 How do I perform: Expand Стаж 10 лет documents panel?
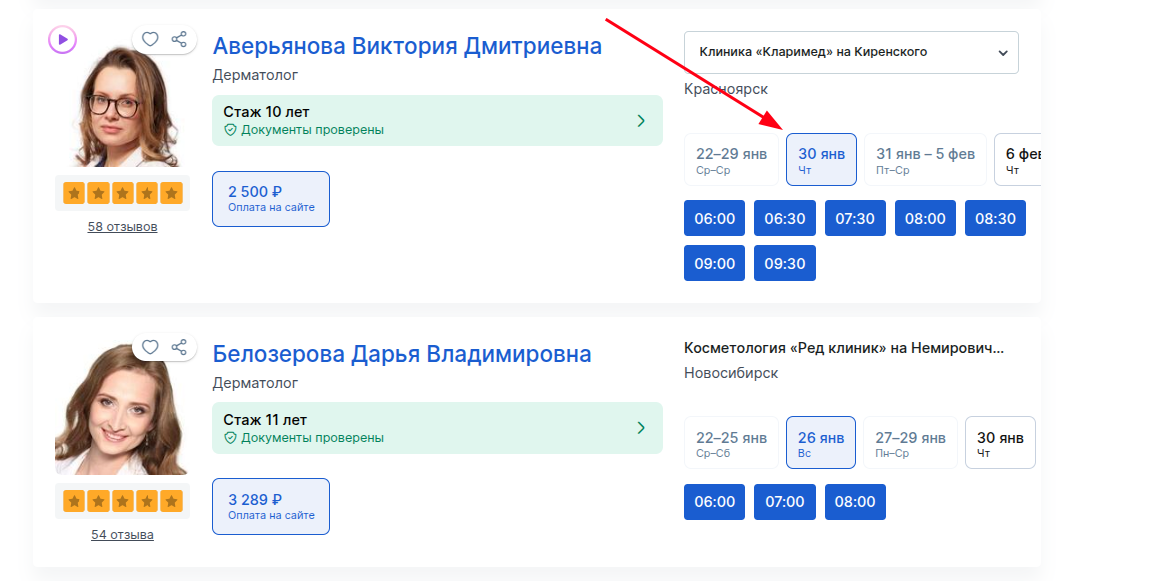pyautogui.click(x=437, y=120)
